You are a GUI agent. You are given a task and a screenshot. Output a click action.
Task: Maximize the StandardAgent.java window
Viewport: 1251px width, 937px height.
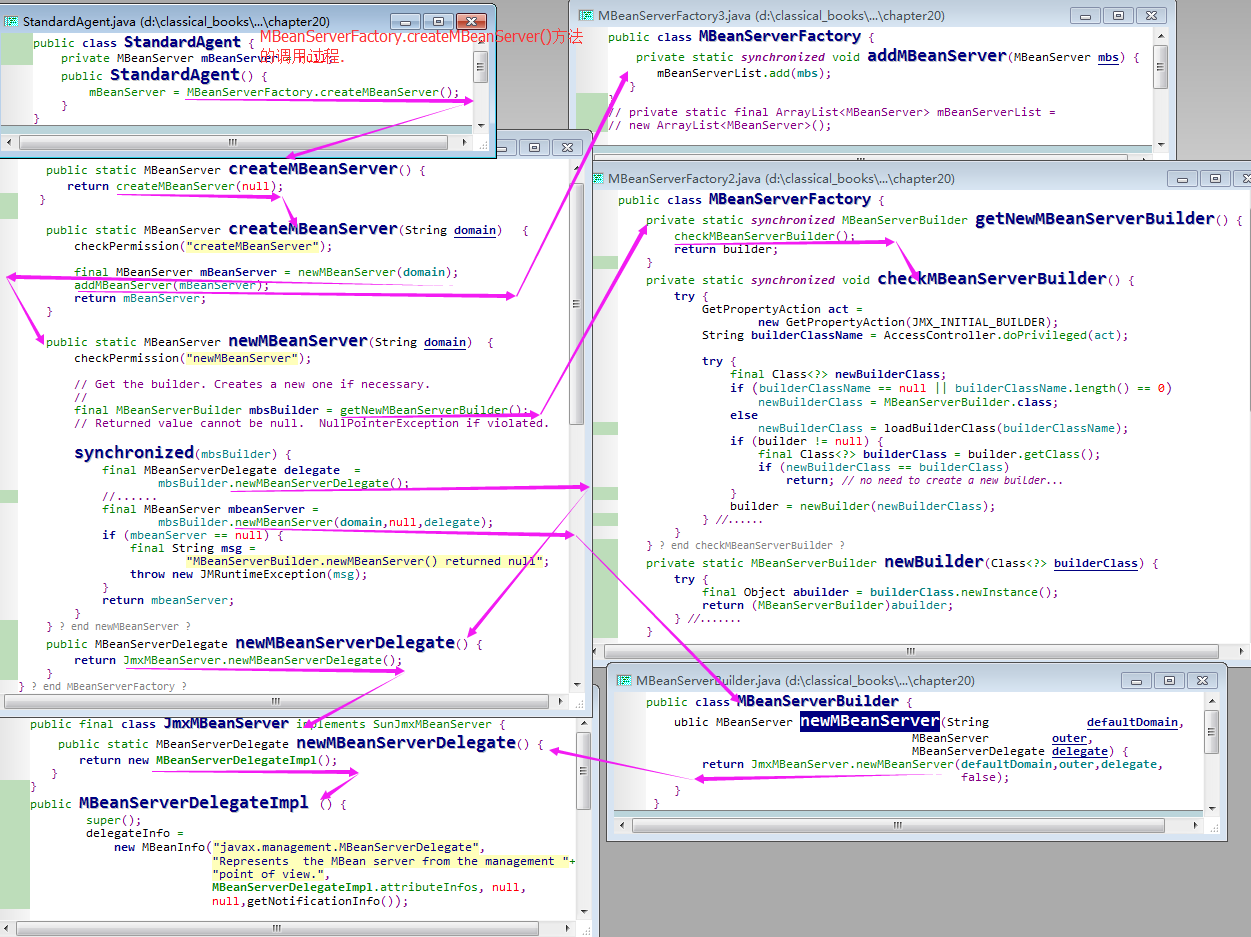click(x=437, y=21)
